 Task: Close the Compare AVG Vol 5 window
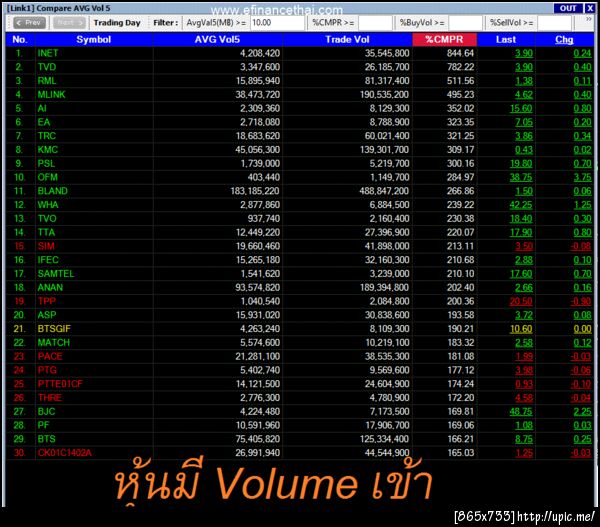coord(590,8)
